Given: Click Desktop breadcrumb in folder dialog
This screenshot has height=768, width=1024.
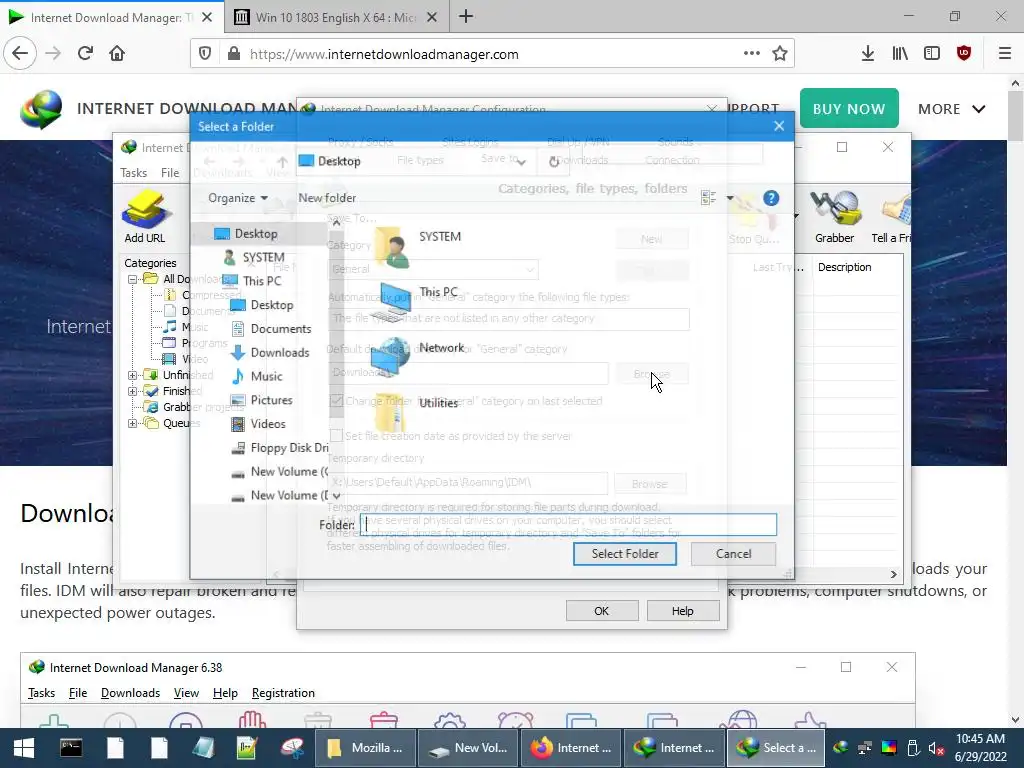Looking at the screenshot, I should coord(339,161).
